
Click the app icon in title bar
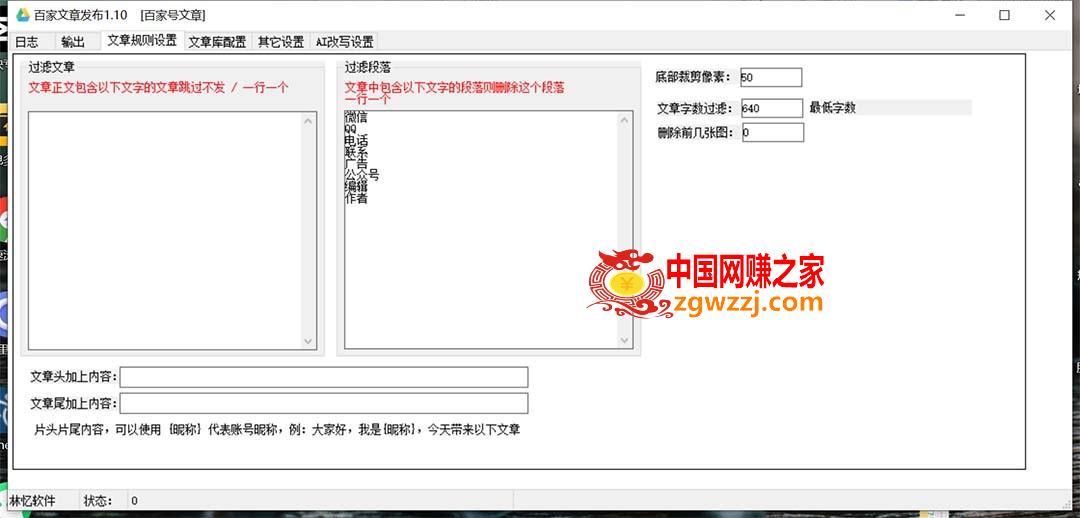pos(23,14)
